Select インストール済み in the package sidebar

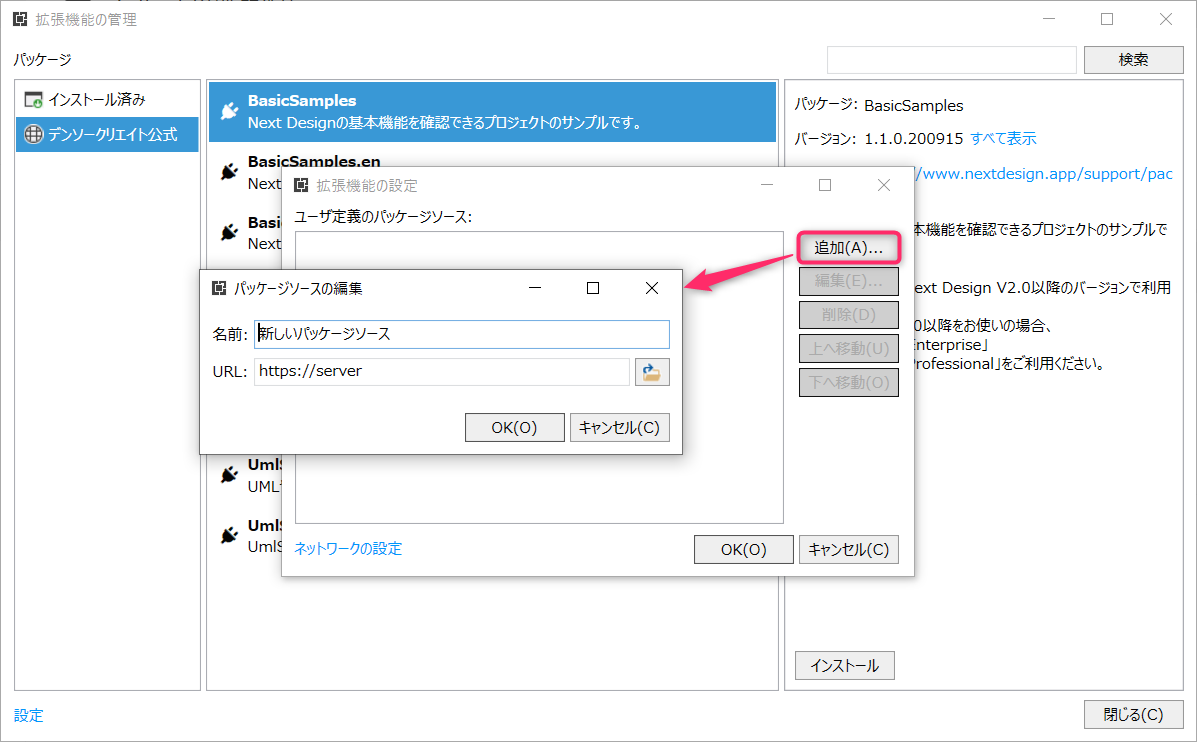(97, 100)
